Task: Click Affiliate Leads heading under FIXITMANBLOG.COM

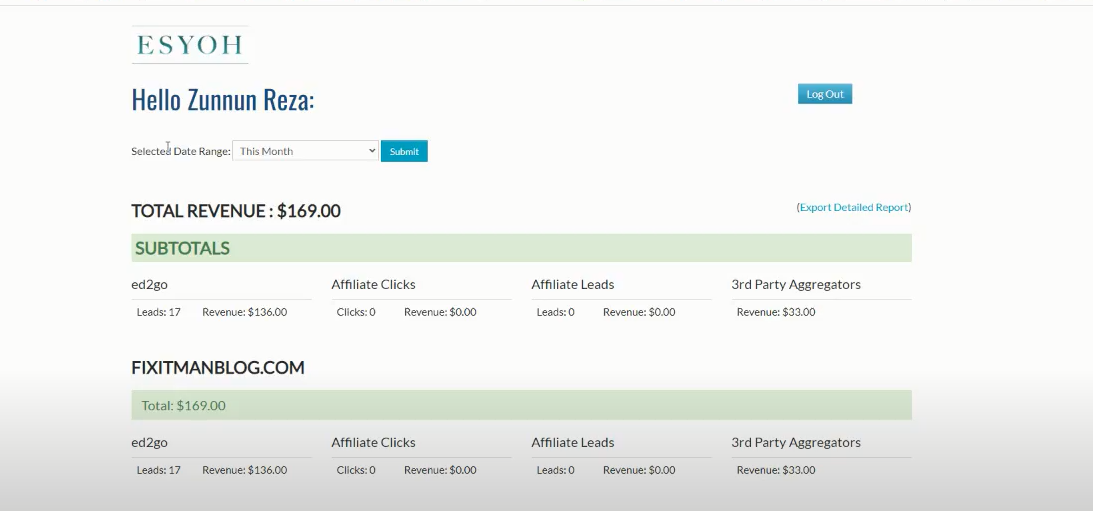Action: click(573, 443)
